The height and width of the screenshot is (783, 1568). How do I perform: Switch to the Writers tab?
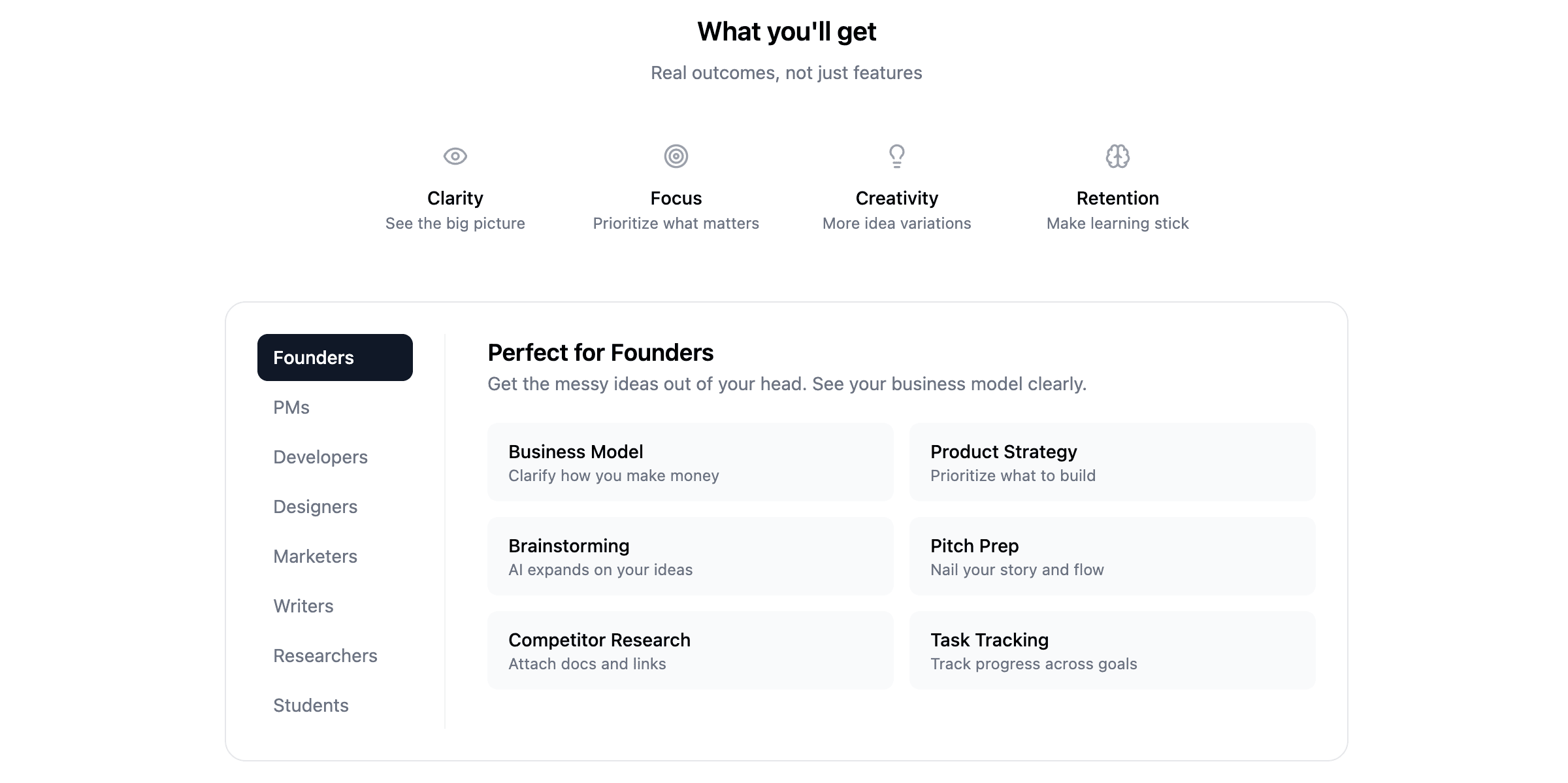pyautogui.click(x=303, y=606)
